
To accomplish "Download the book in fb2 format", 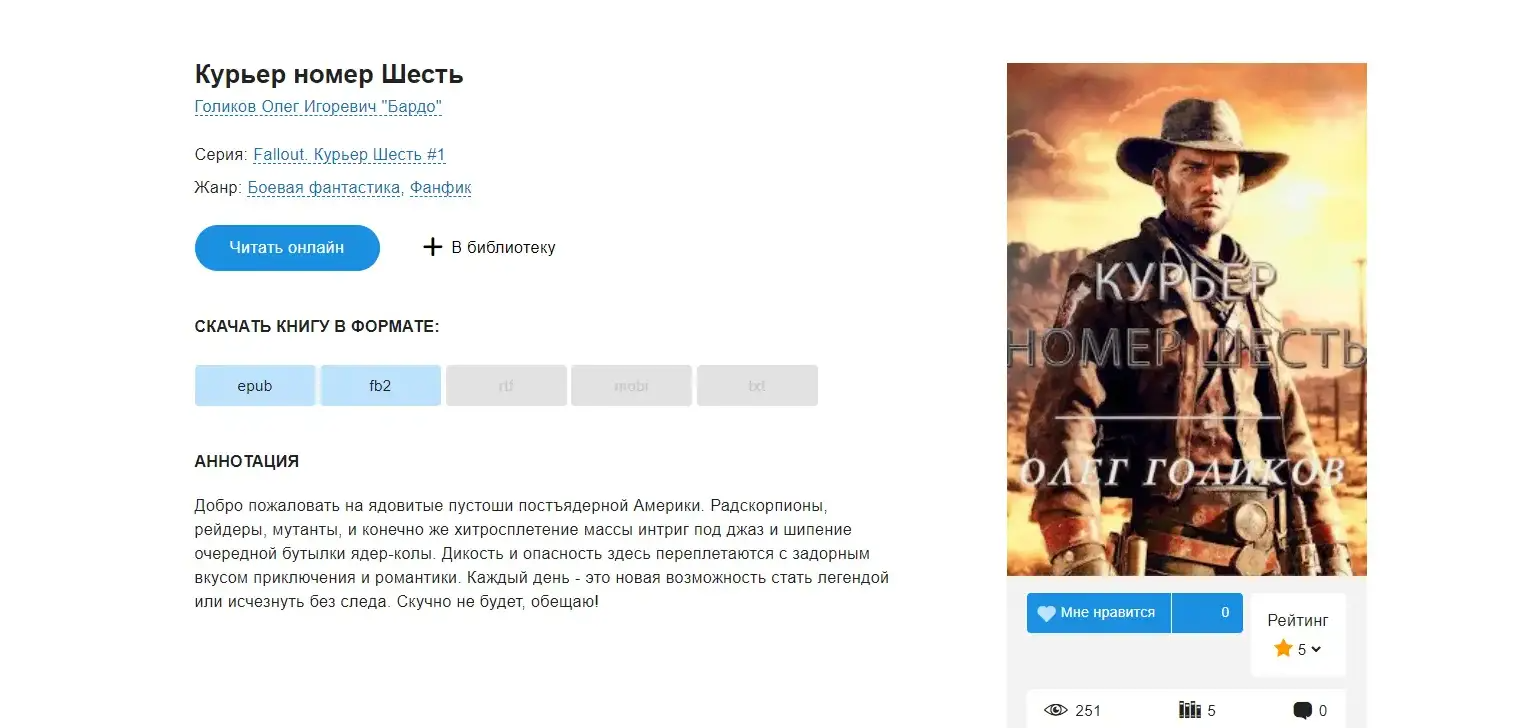I will [x=380, y=386].
